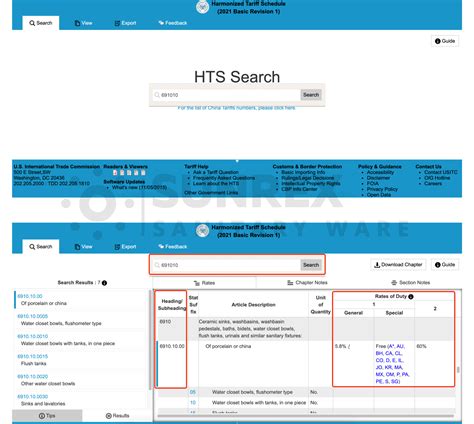Open Basic Importing Info footer link
The image size is (474, 424).
tap(303, 172)
